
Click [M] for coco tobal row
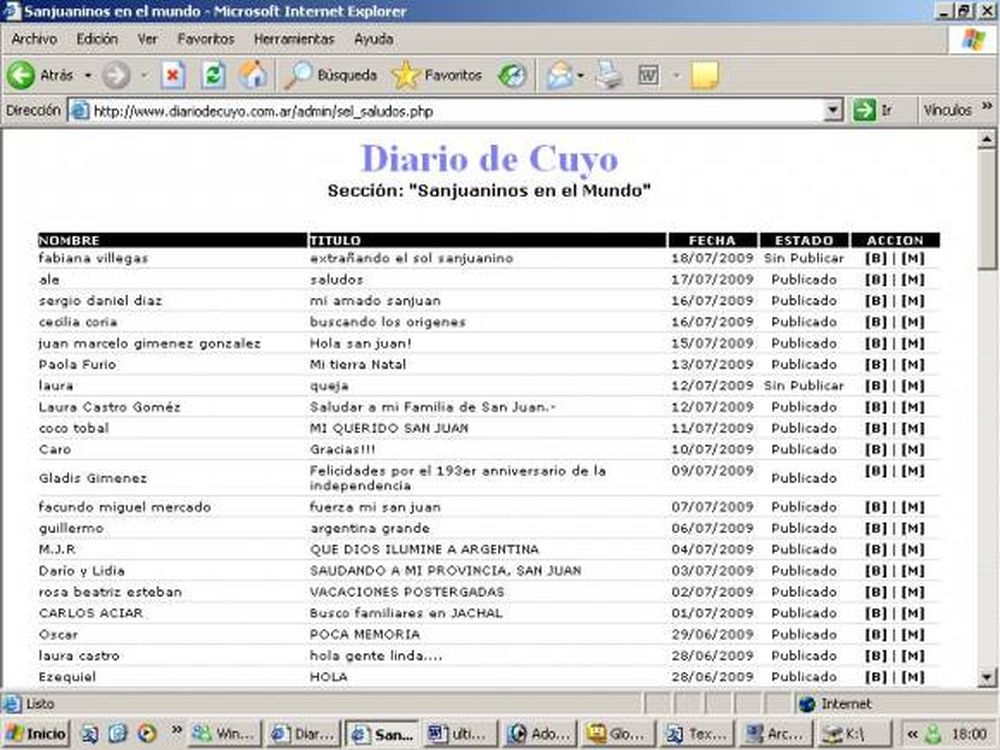pyautogui.click(x=913, y=428)
